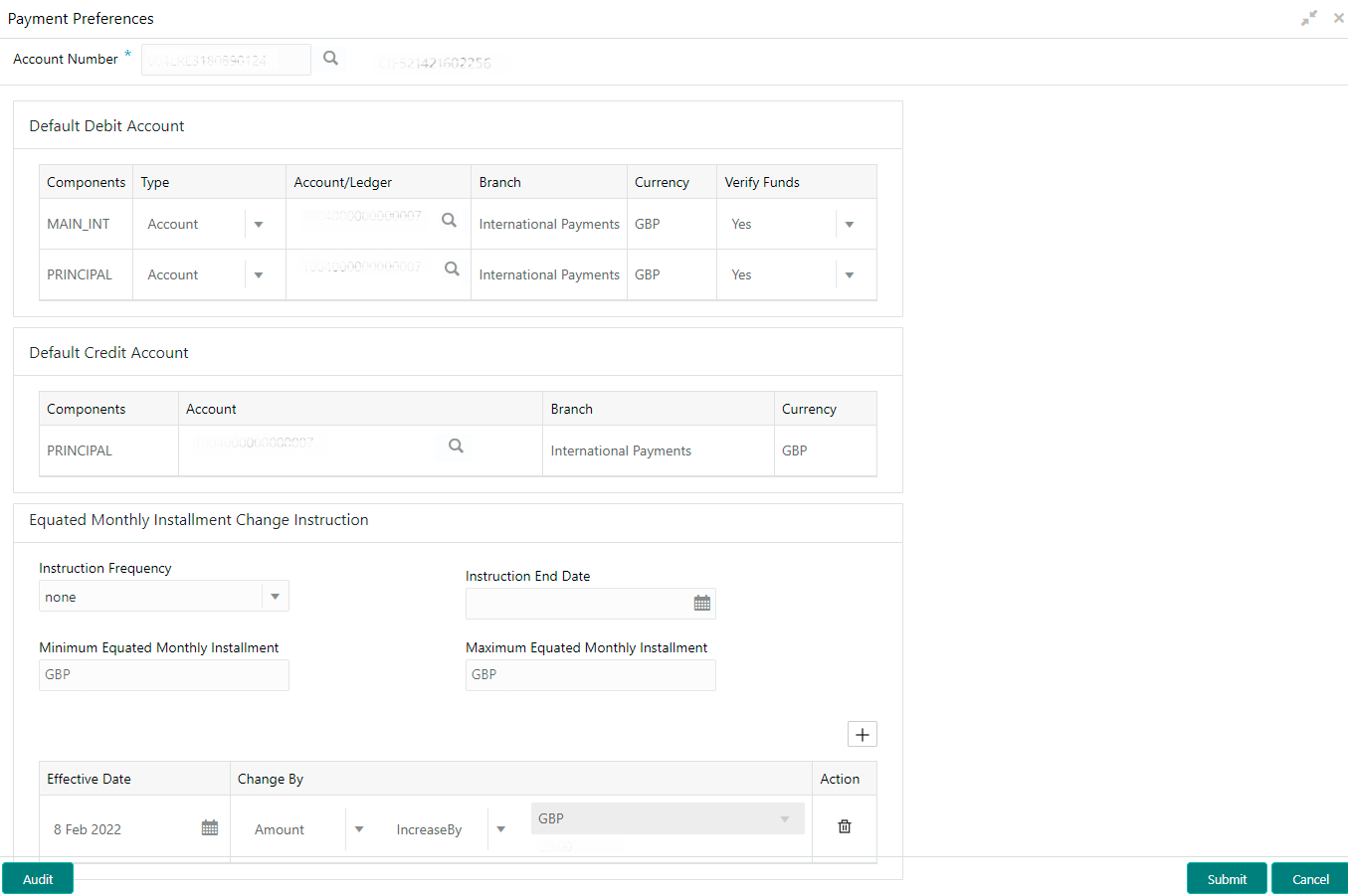Click the Audit button
Screen dimensions: 1348x896
[x=38, y=879]
